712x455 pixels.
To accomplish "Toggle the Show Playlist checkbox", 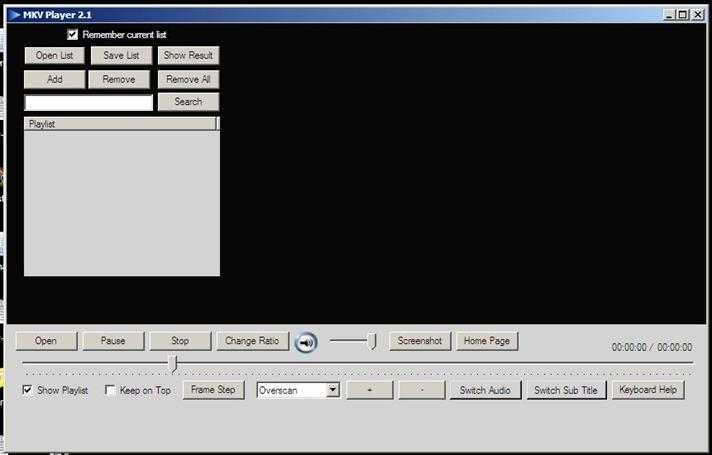I will pyautogui.click(x=27, y=390).
